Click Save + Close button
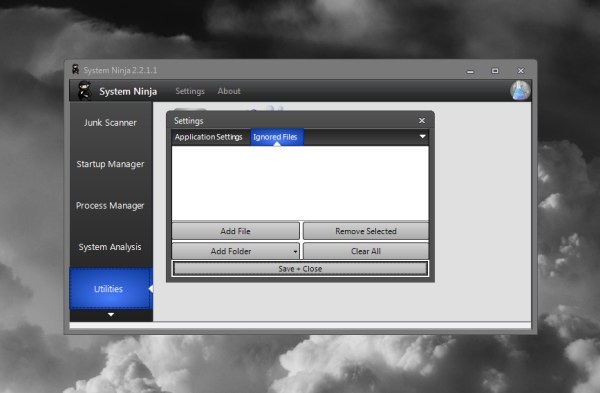Viewport: 600px width, 393px height. 300,269
